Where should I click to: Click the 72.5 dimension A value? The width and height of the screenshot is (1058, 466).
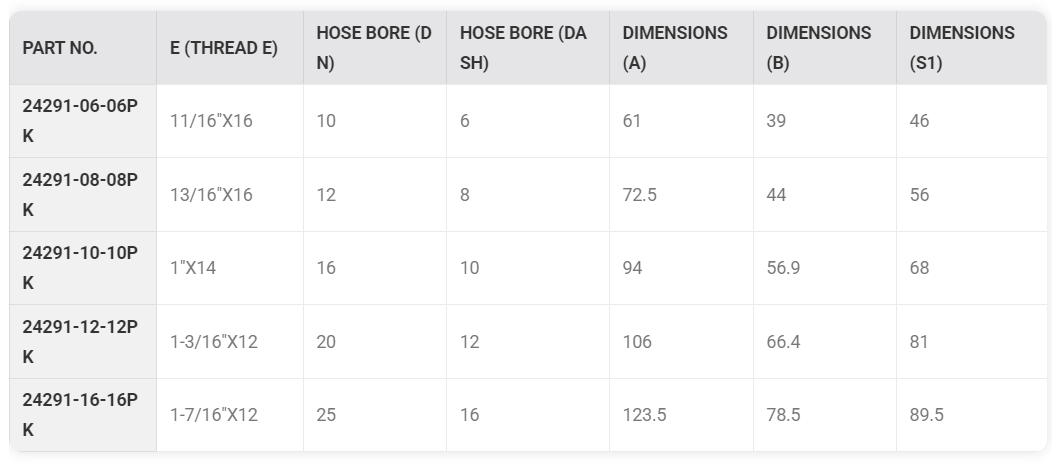pyautogui.click(x=640, y=195)
